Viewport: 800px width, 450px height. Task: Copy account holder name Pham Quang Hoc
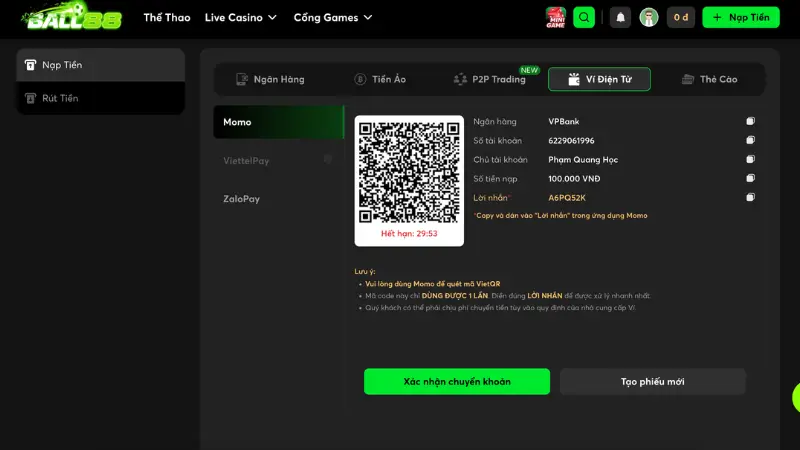750,159
